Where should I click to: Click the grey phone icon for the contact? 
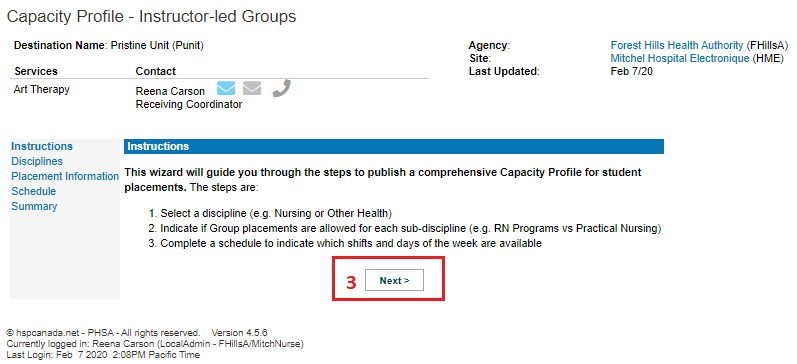tap(281, 88)
